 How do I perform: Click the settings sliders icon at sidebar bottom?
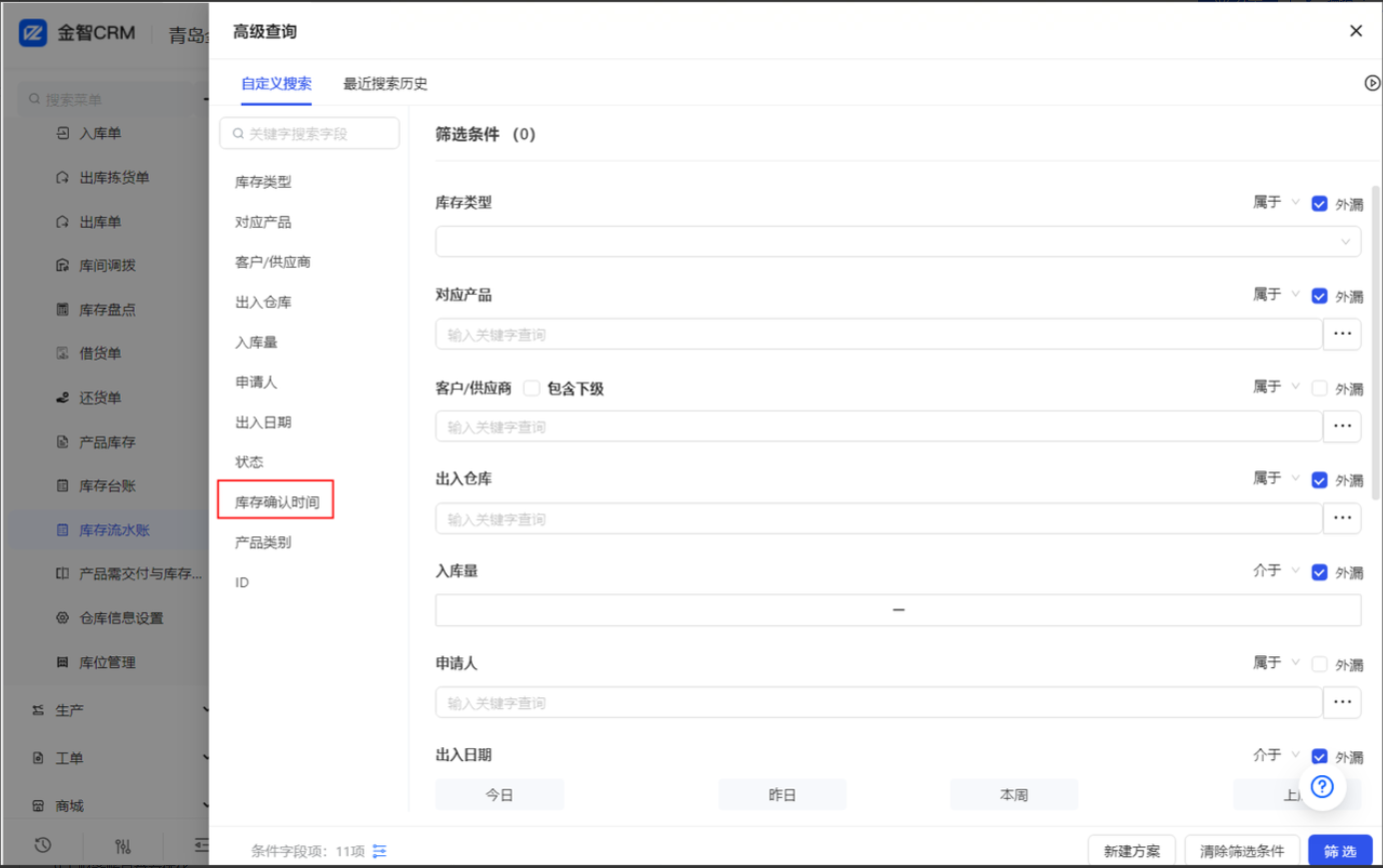coord(123,846)
